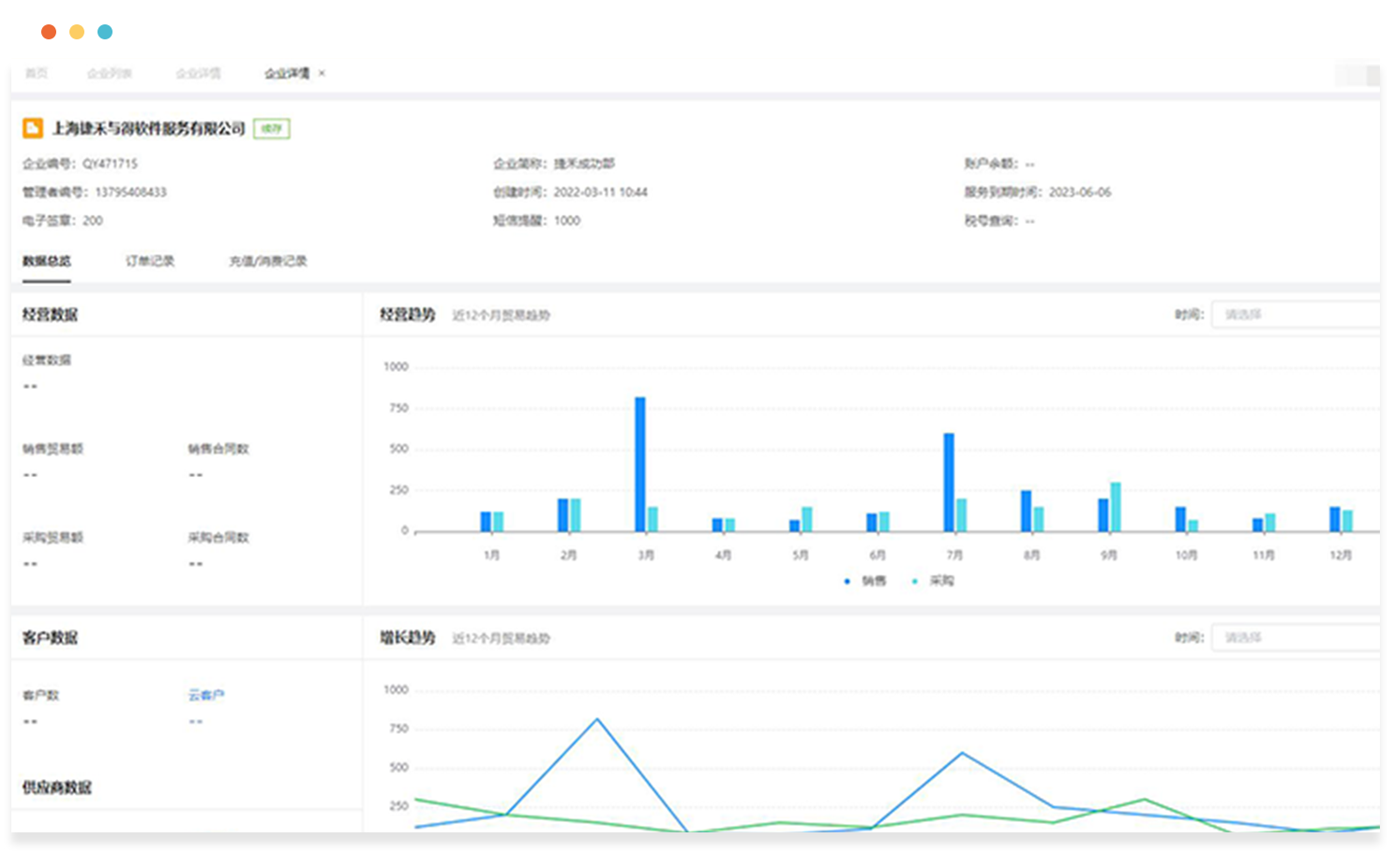Click the 采购合同数 label
Viewport: 1395px width, 868px height.
point(218,537)
